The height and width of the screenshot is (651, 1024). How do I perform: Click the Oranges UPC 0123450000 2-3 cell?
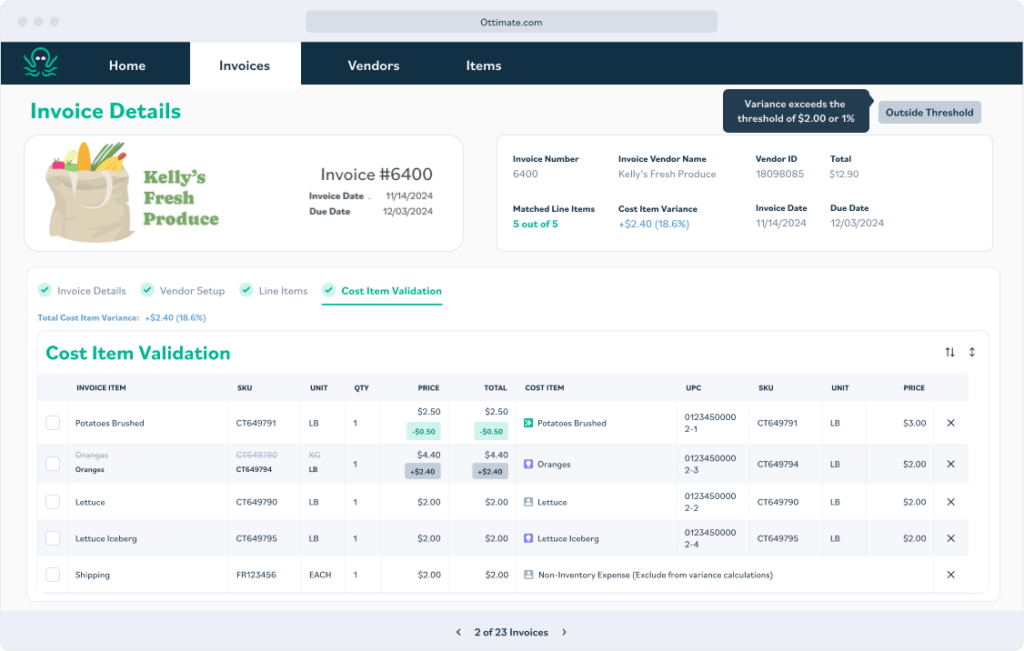(x=710, y=464)
